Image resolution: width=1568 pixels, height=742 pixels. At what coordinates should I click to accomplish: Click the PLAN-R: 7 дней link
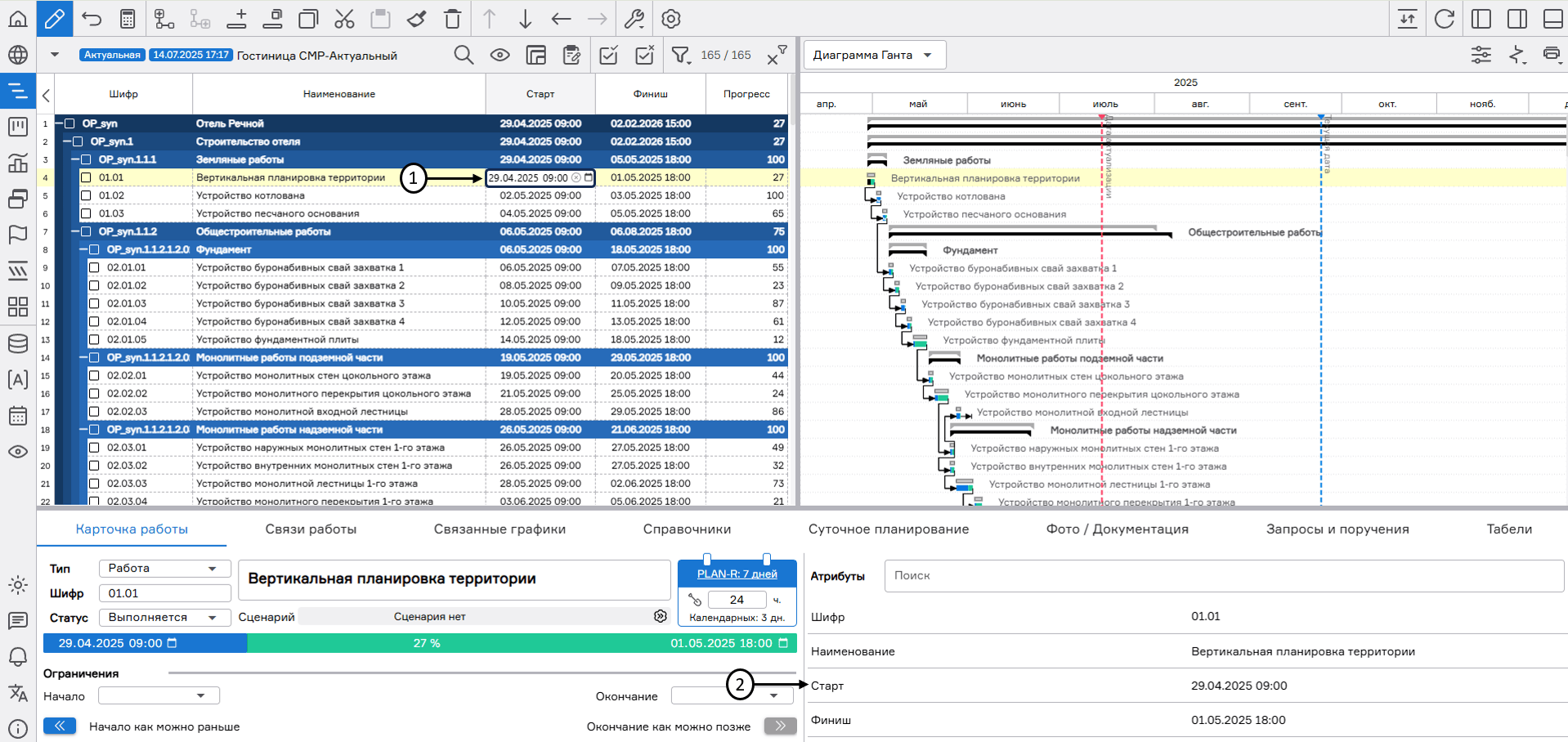pyautogui.click(x=737, y=574)
